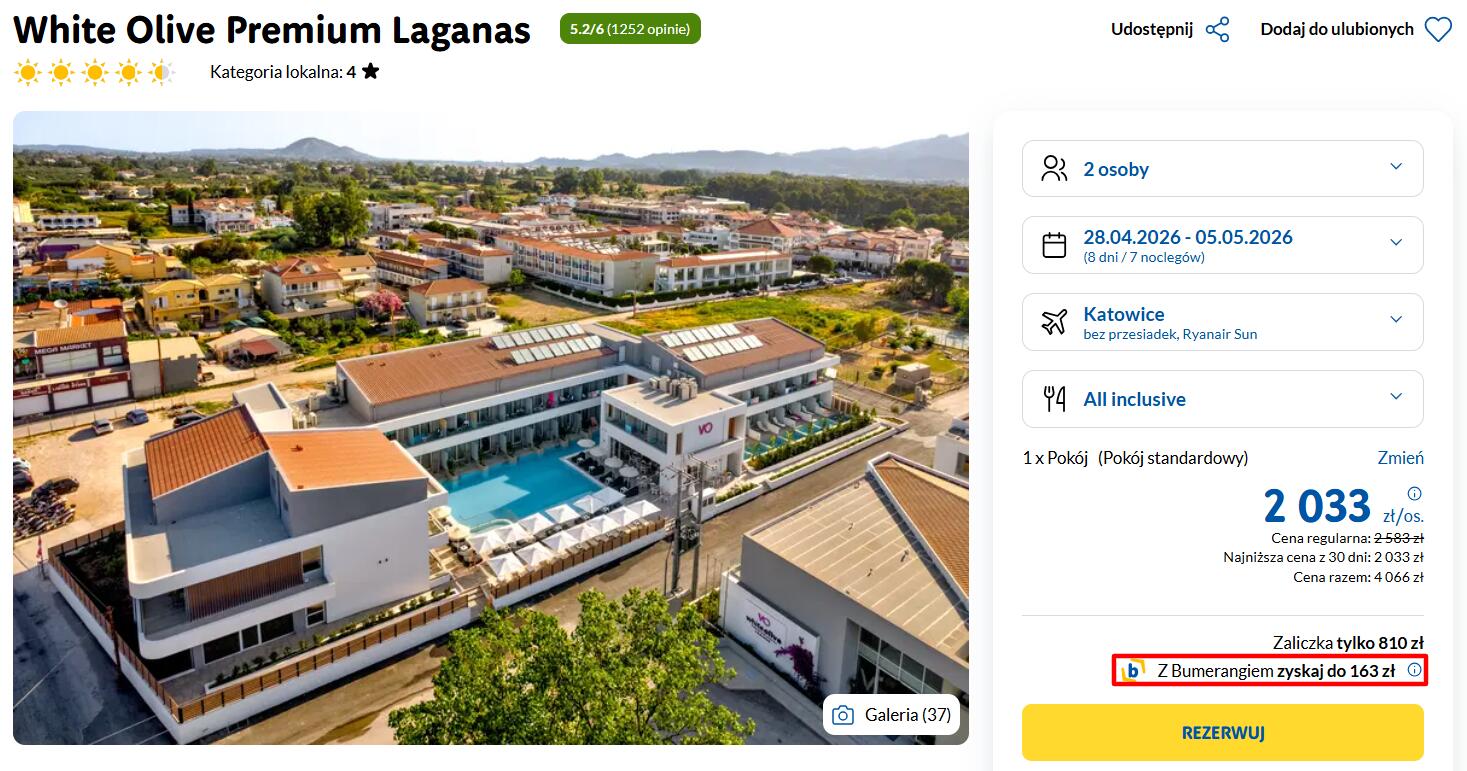Click the airplane departure icon

pos(1054,322)
